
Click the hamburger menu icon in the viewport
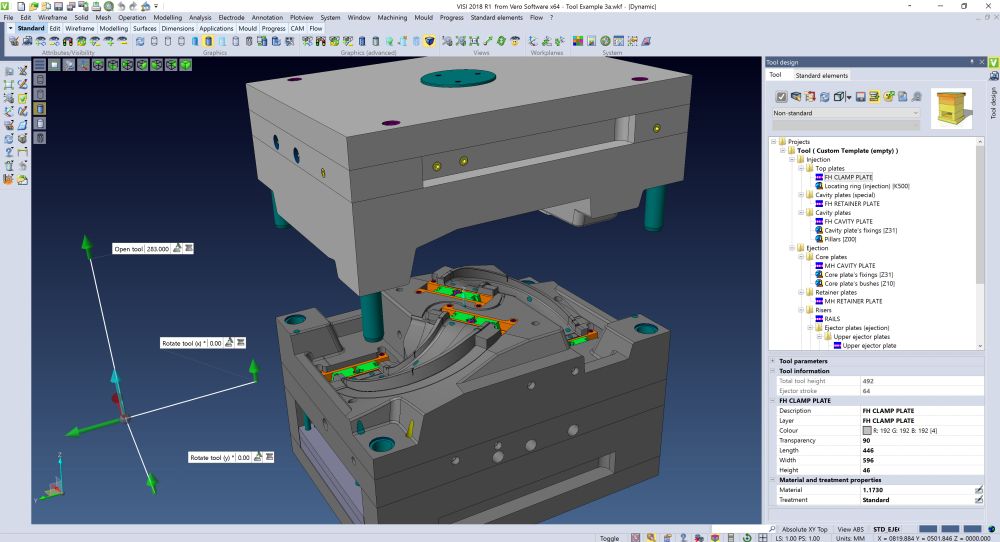pyautogui.click(x=39, y=64)
